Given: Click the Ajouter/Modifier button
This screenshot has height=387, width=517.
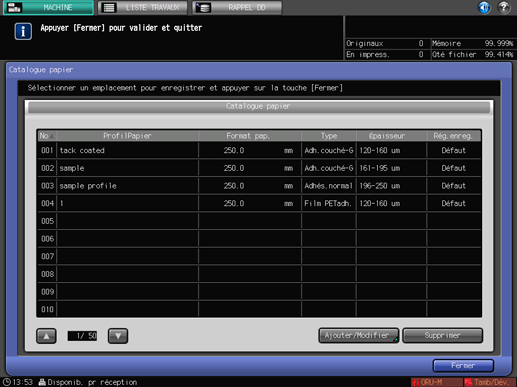Looking at the screenshot, I should pyautogui.click(x=359, y=335).
